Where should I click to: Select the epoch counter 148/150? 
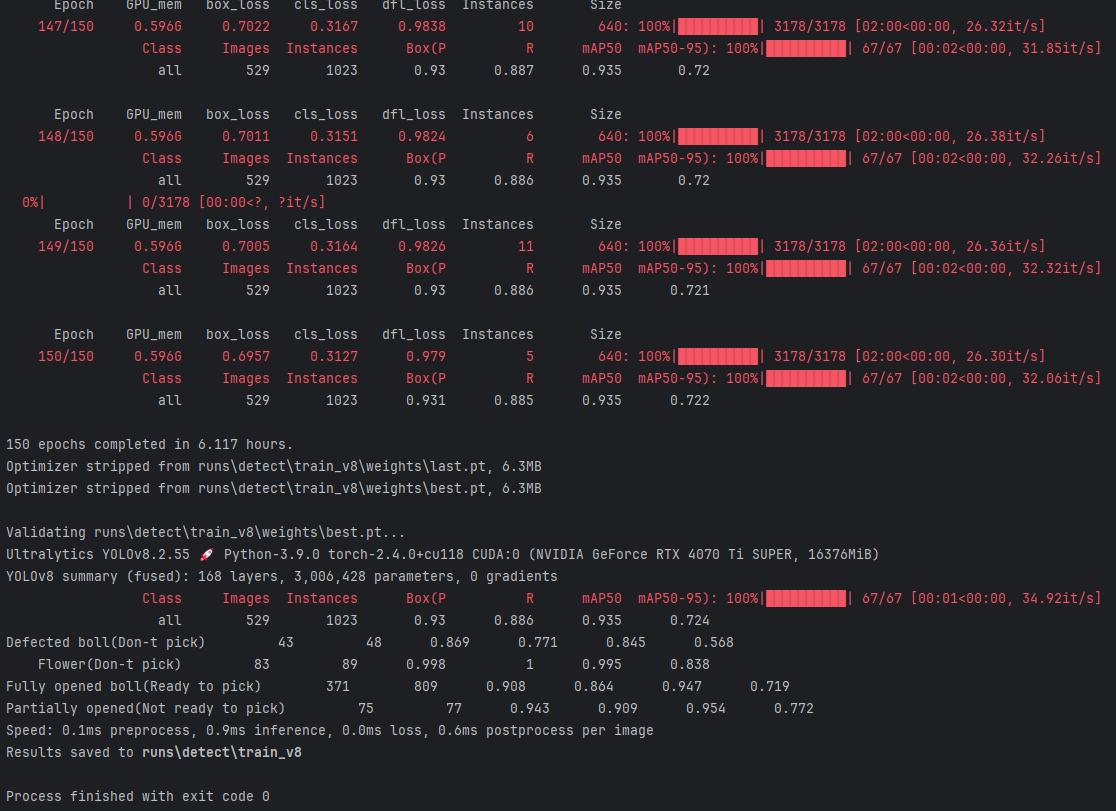tap(65, 137)
